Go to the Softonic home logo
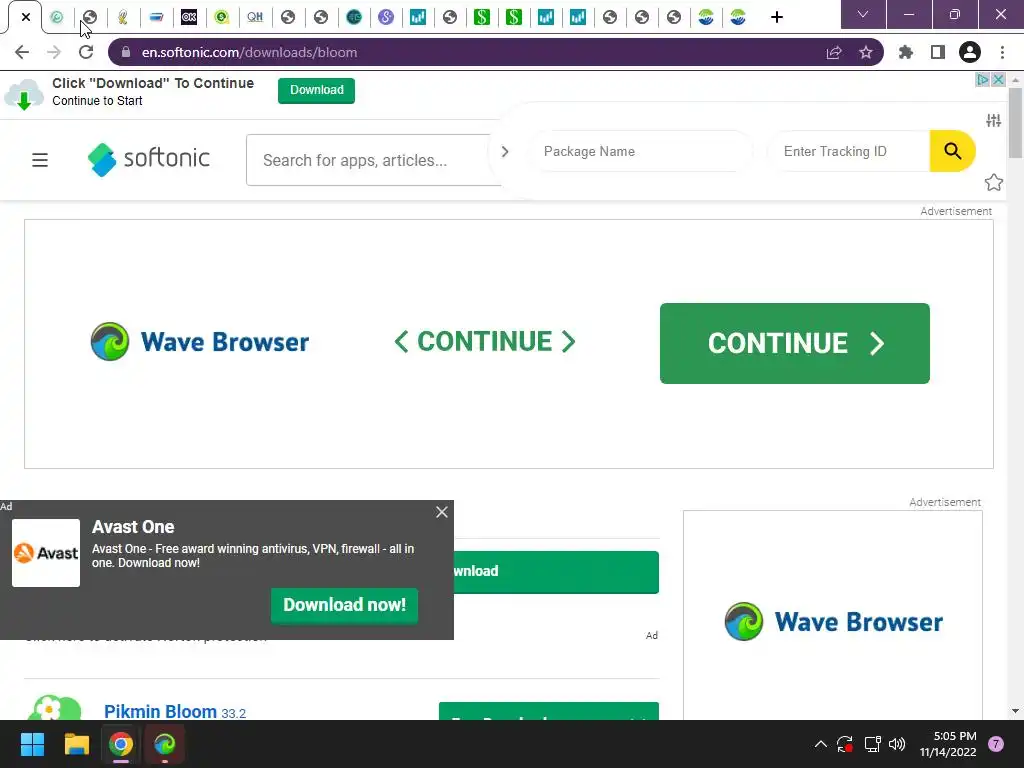Image resolution: width=1024 pixels, height=768 pixels. pyautogui.click(x=149, y=159)
